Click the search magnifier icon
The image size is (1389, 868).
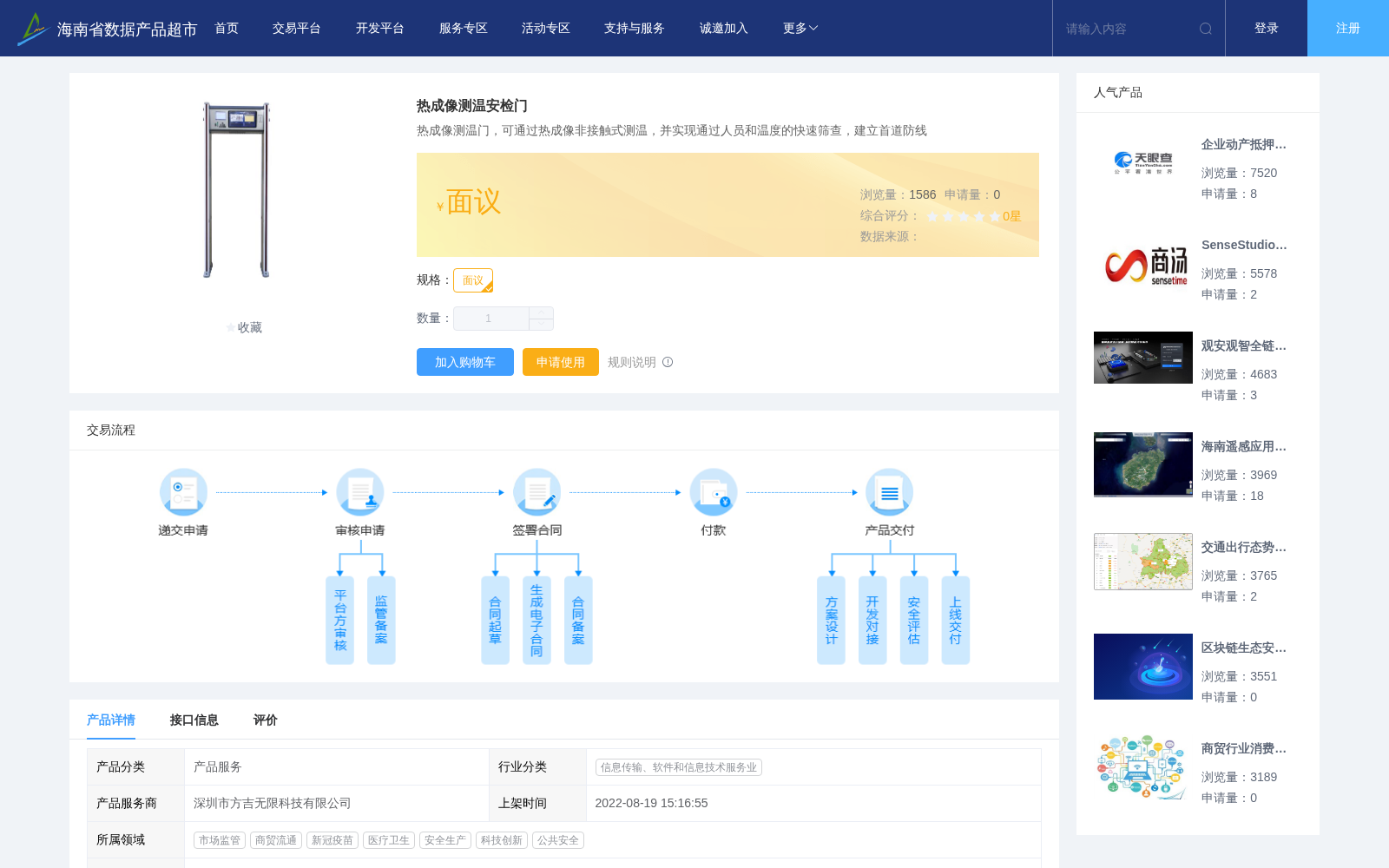1206,29
